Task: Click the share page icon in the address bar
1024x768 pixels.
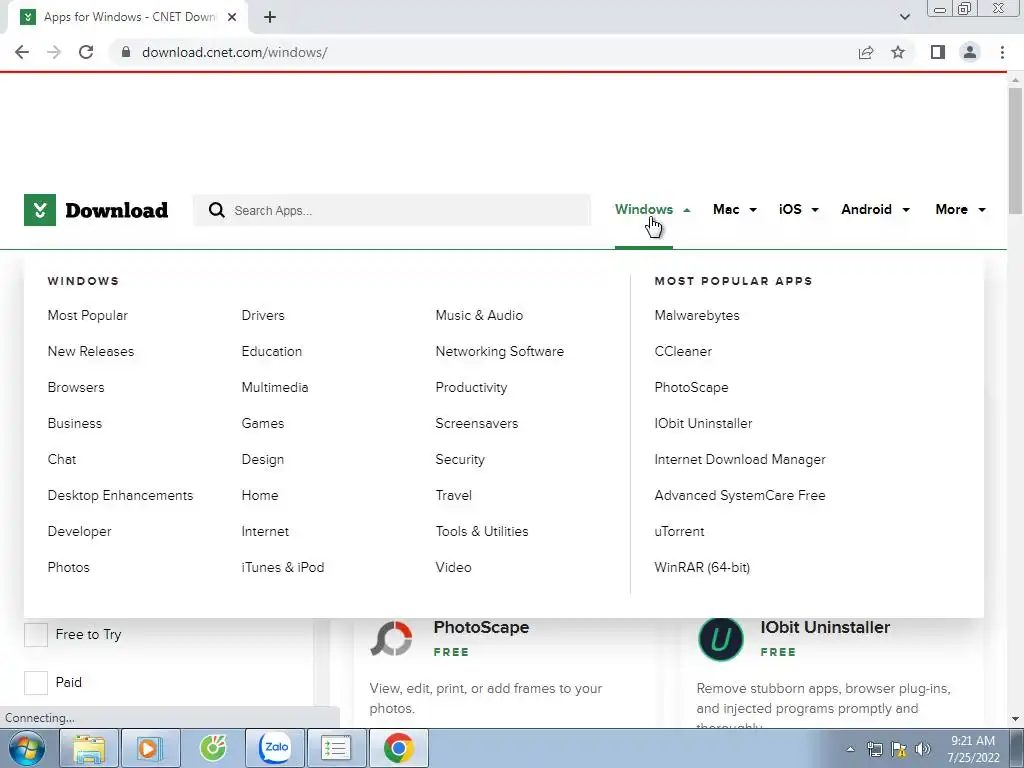Action: click(866, 52)
